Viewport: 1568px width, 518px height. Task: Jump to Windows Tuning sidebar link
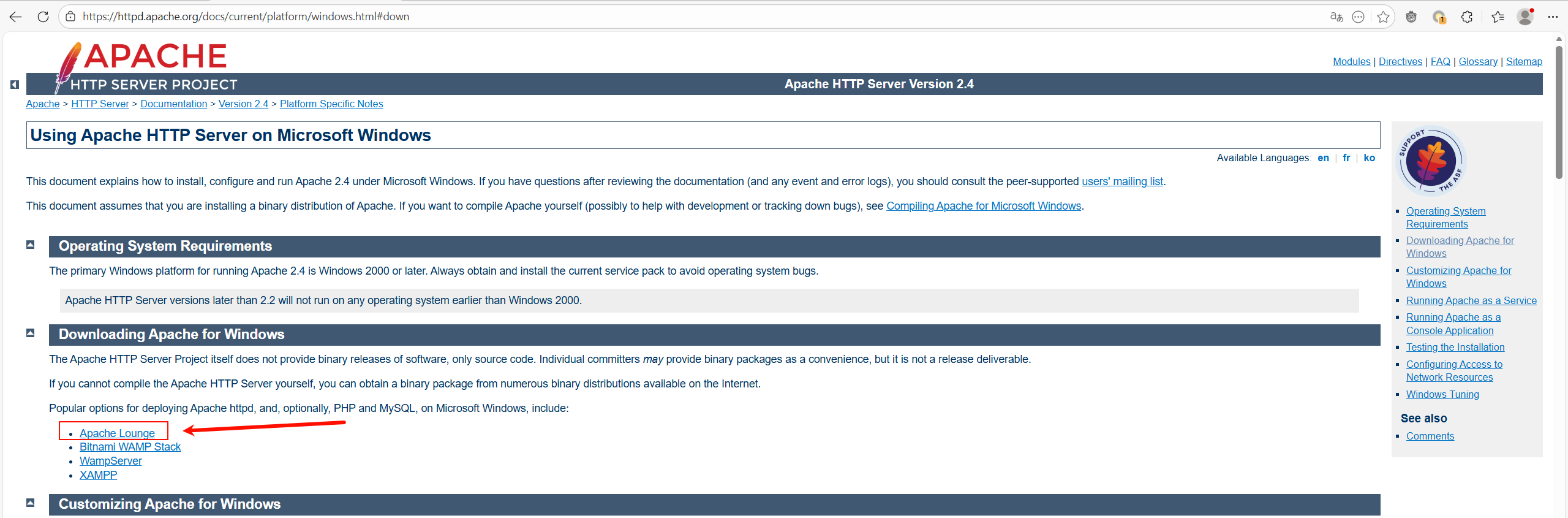click(x=1442, y=394)
